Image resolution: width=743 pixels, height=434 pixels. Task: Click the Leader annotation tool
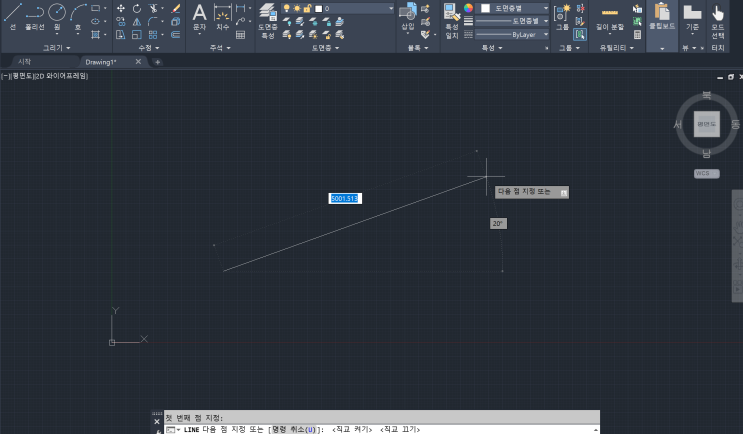coord(241,21)
